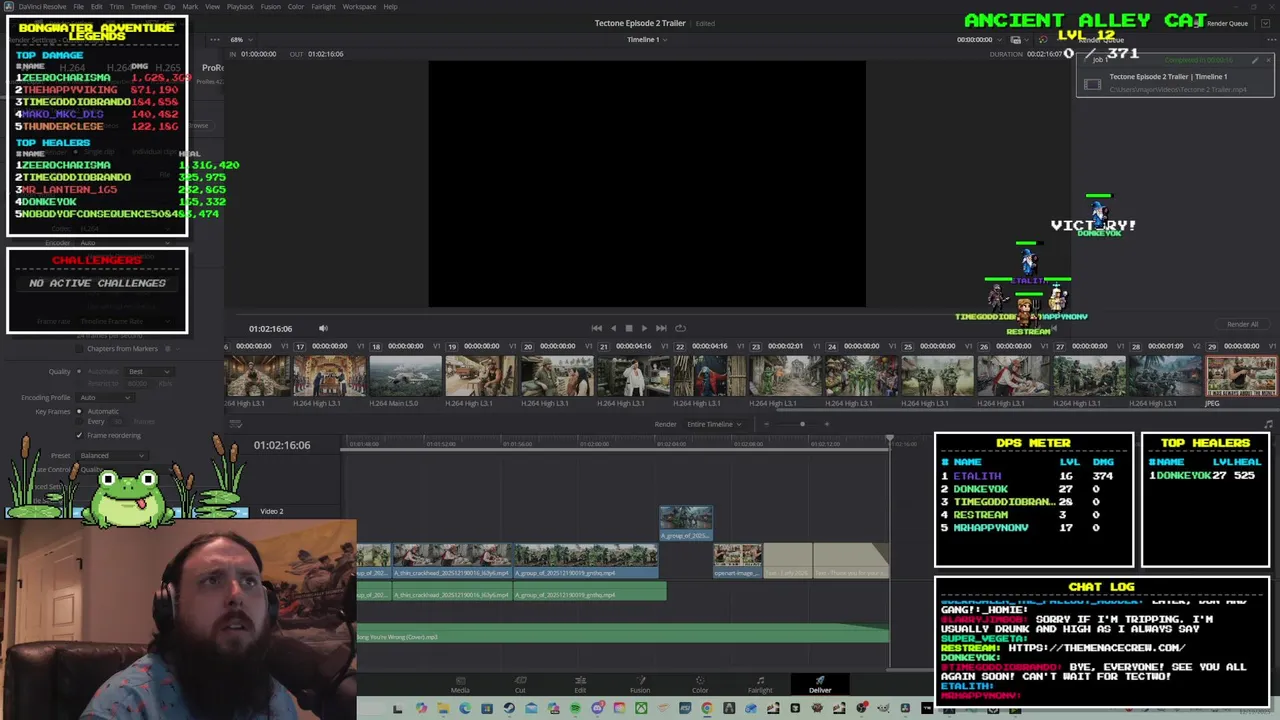This screenshot has height=720, width=1280.
Task: Open Spotify in the taskbar
Action: pyautogui.click(x=575, y=709)
